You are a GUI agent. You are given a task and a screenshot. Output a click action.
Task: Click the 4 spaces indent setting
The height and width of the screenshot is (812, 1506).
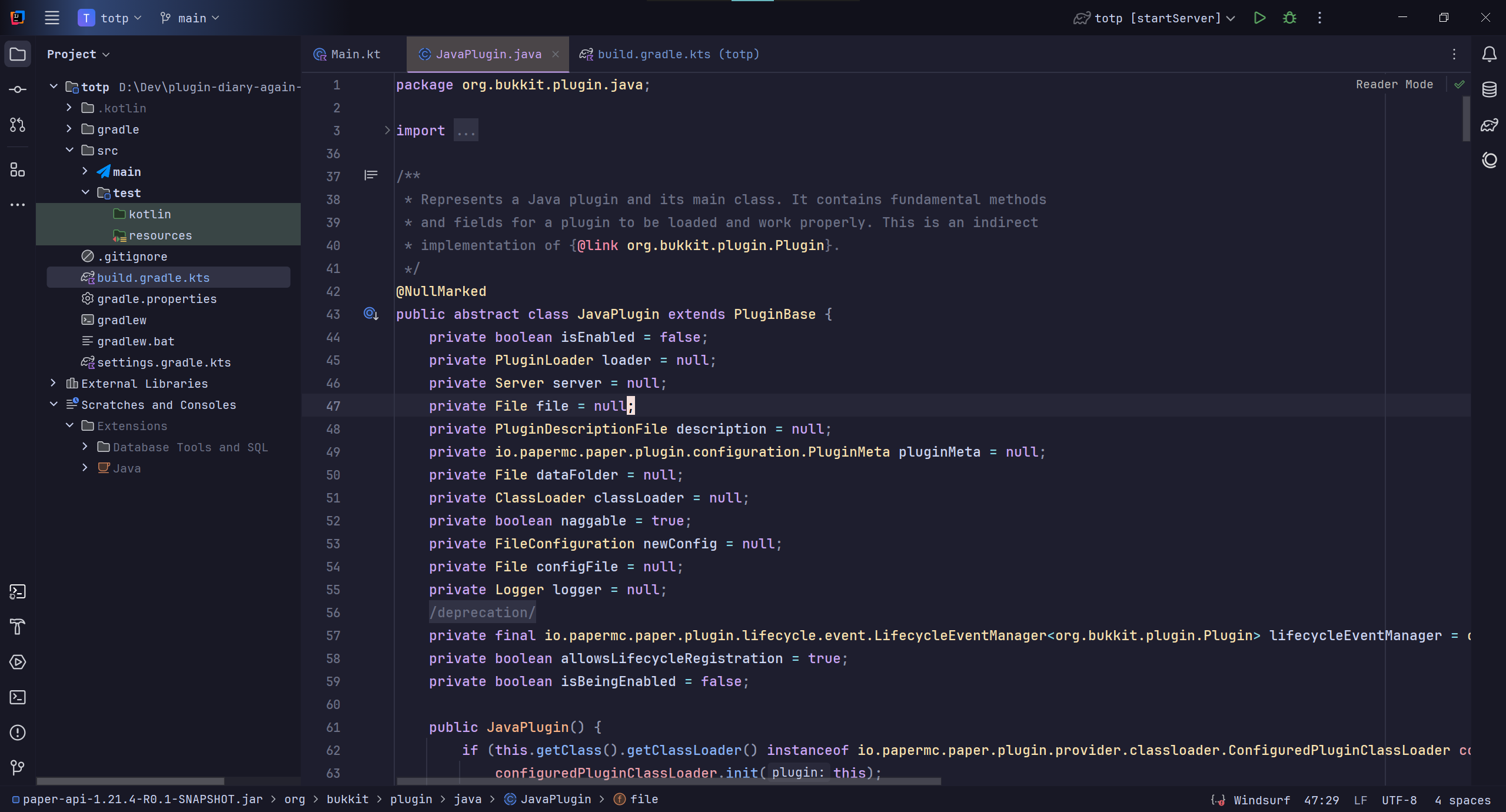(1462, 800)
